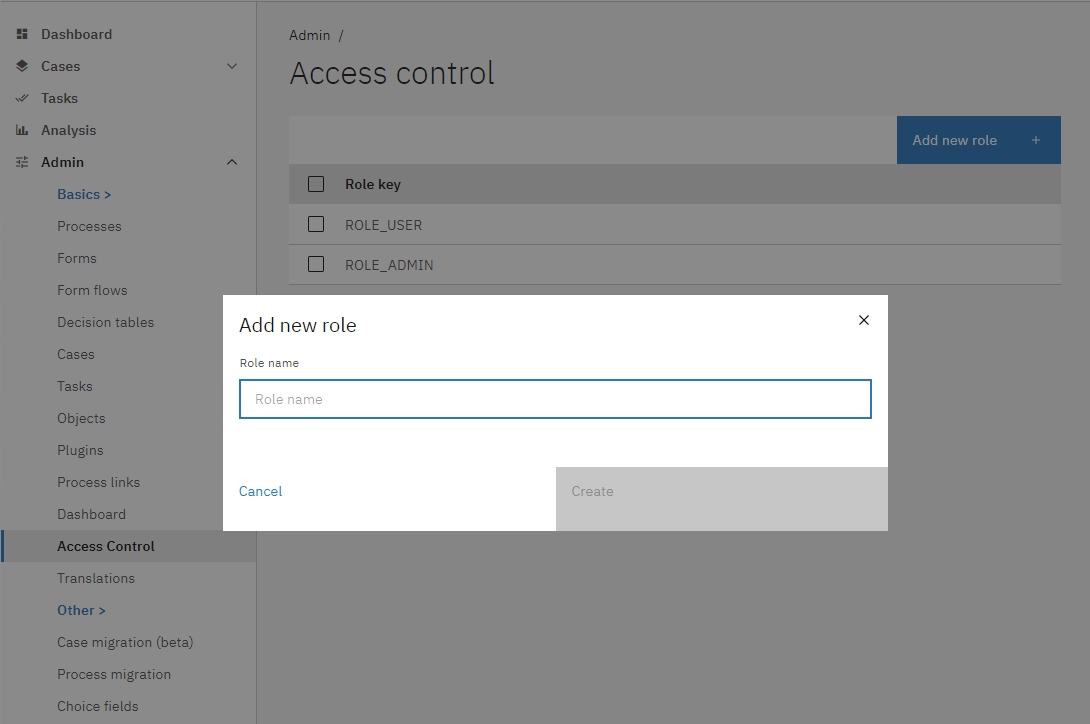Image resolution: width=1090 pixels, height=724 pixels.
Task: Expand the Cases menu chevron
Action: tap(232, 66)
